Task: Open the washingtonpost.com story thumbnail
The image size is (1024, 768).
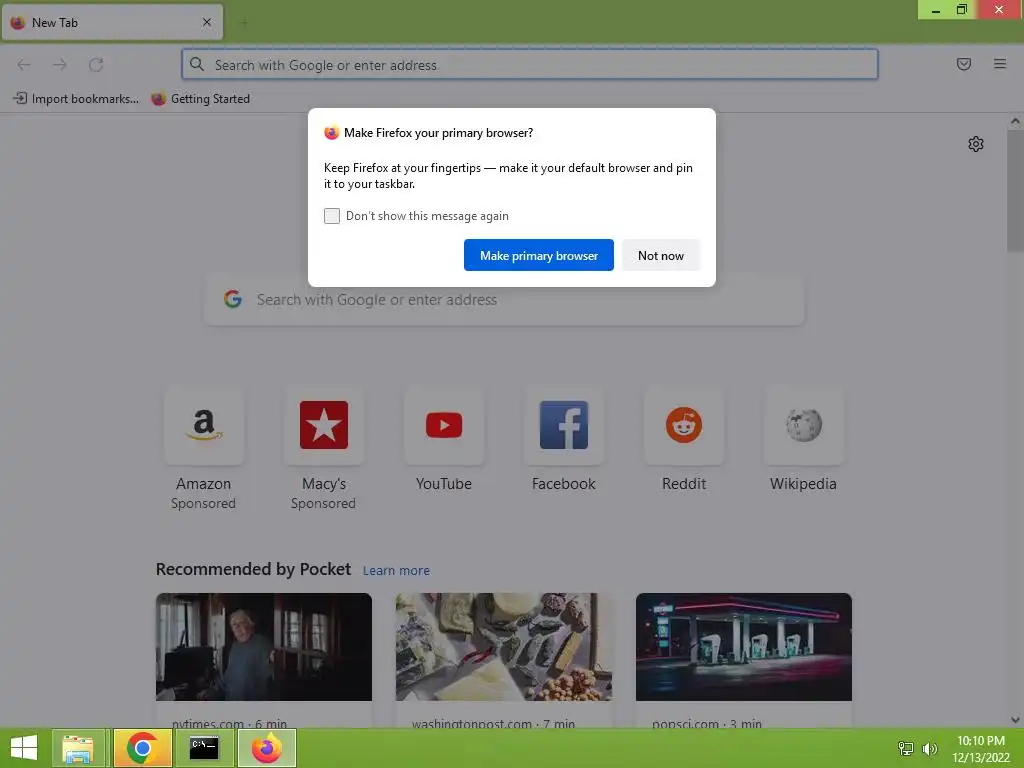Action: 504,647
